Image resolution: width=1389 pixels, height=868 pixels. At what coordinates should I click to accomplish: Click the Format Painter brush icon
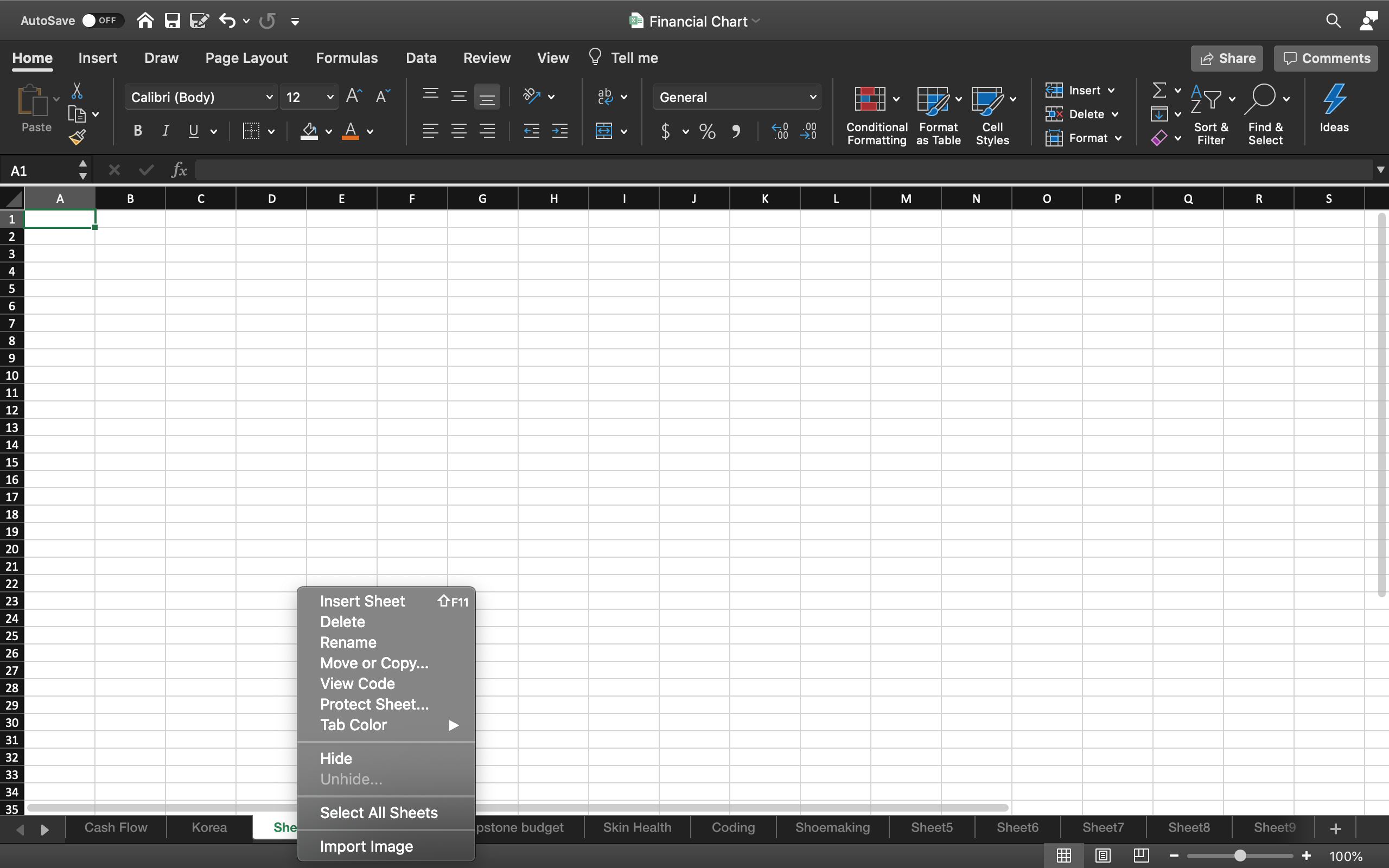[77, 137]
